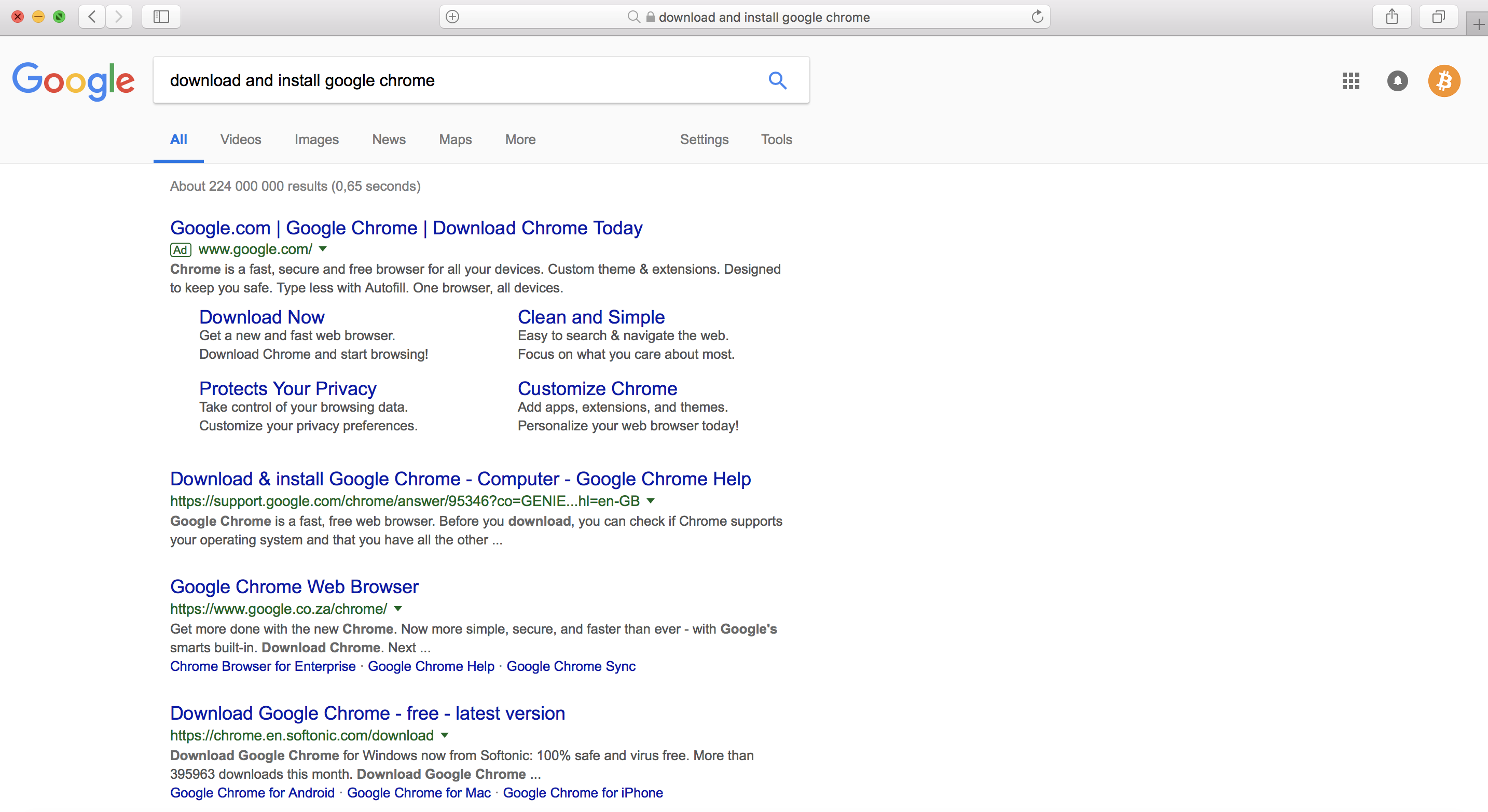Click the Google Apps grid icon
The height and width of the screenshot is (812, 1488).
click(1352, 80)
